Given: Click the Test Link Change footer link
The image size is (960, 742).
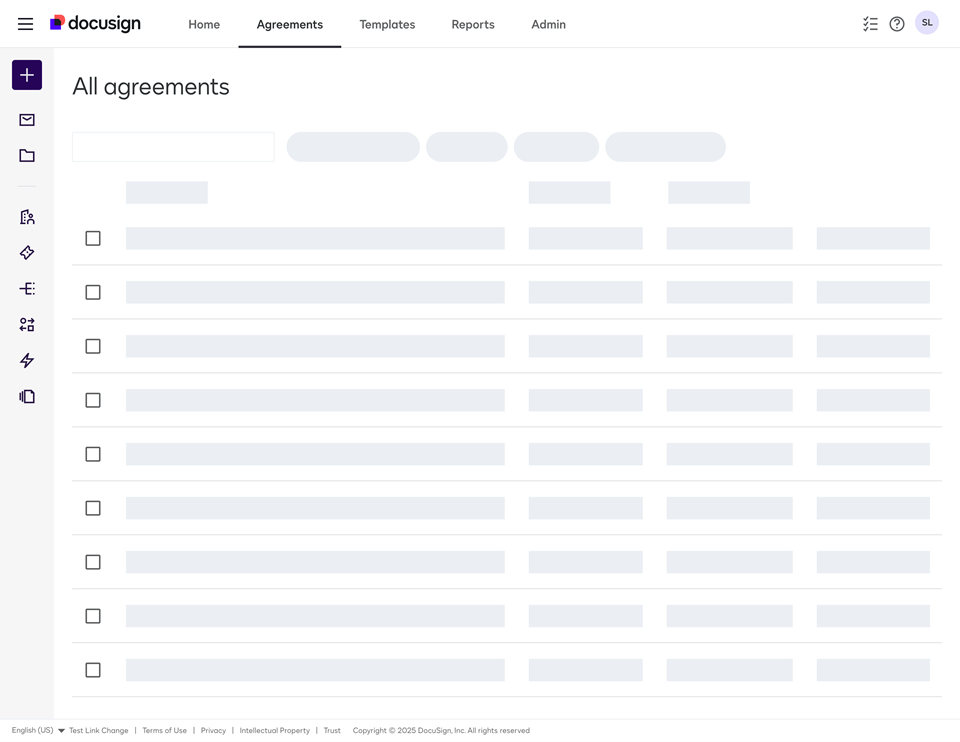Looking at the screenshot, I should pos(99,730).
